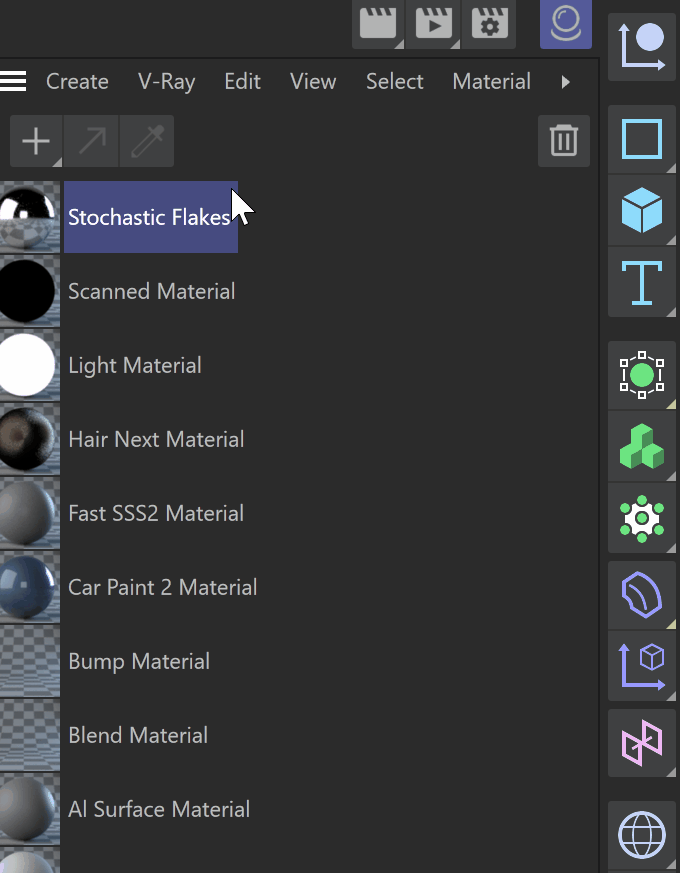680x873 pixels.
Task: Open Edit Render Settings gear clapperboard
Action: [x=489, y=24]
